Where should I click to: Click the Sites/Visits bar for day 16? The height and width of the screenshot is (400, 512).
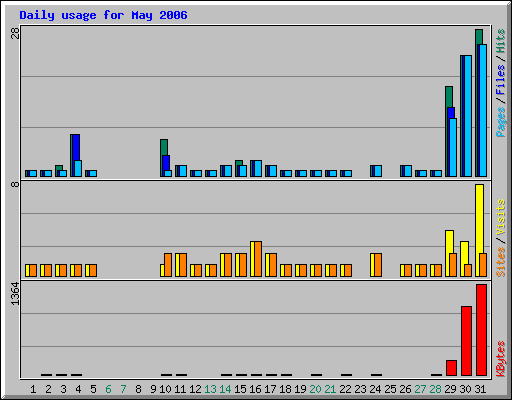[256, 259]
